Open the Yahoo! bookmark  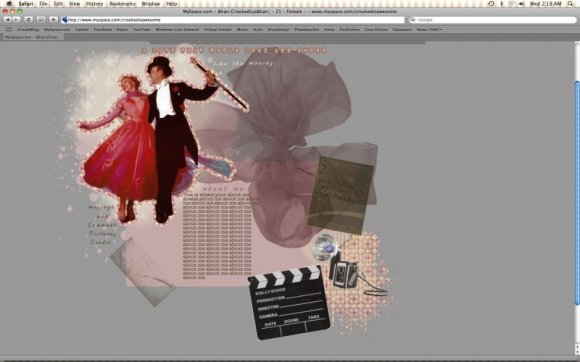82,30
